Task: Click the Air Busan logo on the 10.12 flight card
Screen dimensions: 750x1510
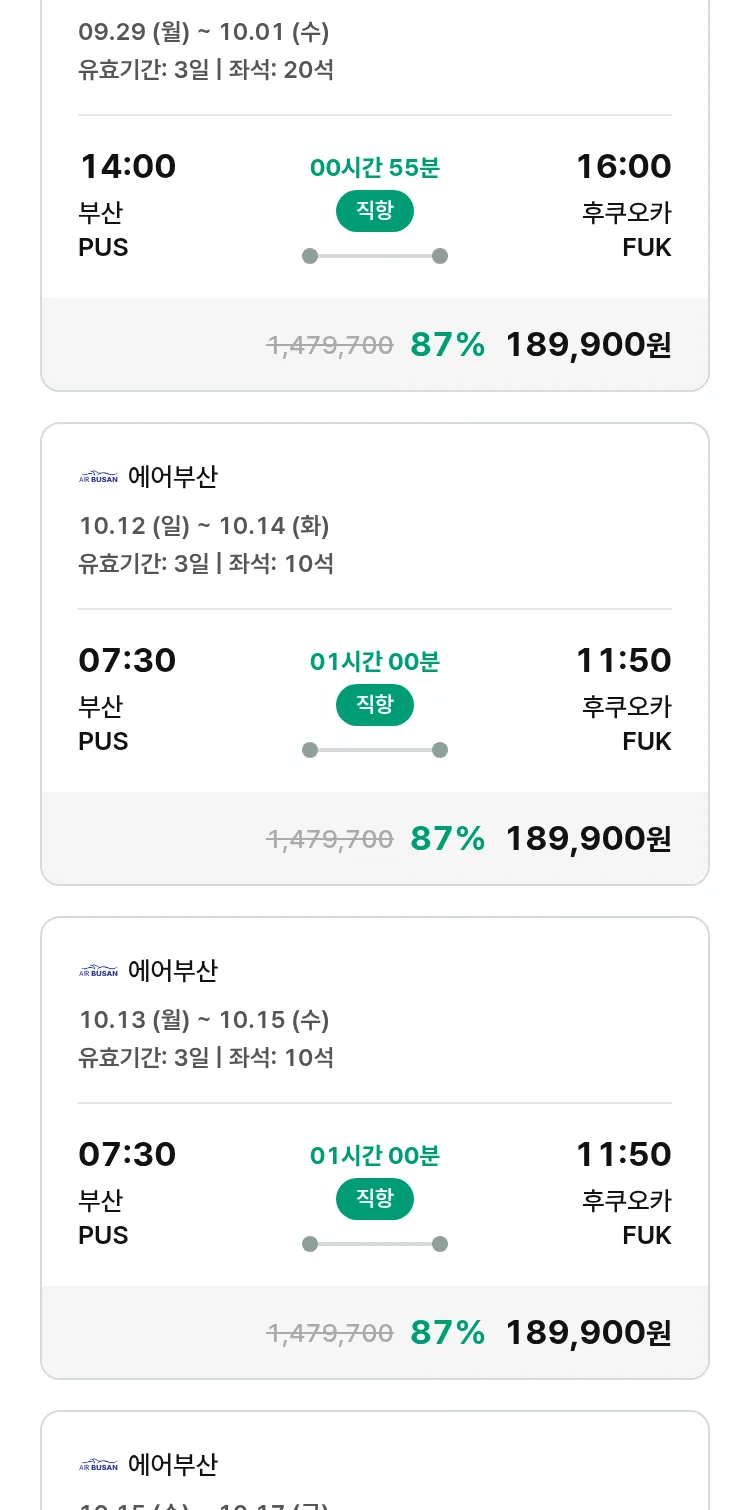Action: (x=98, y=477)
